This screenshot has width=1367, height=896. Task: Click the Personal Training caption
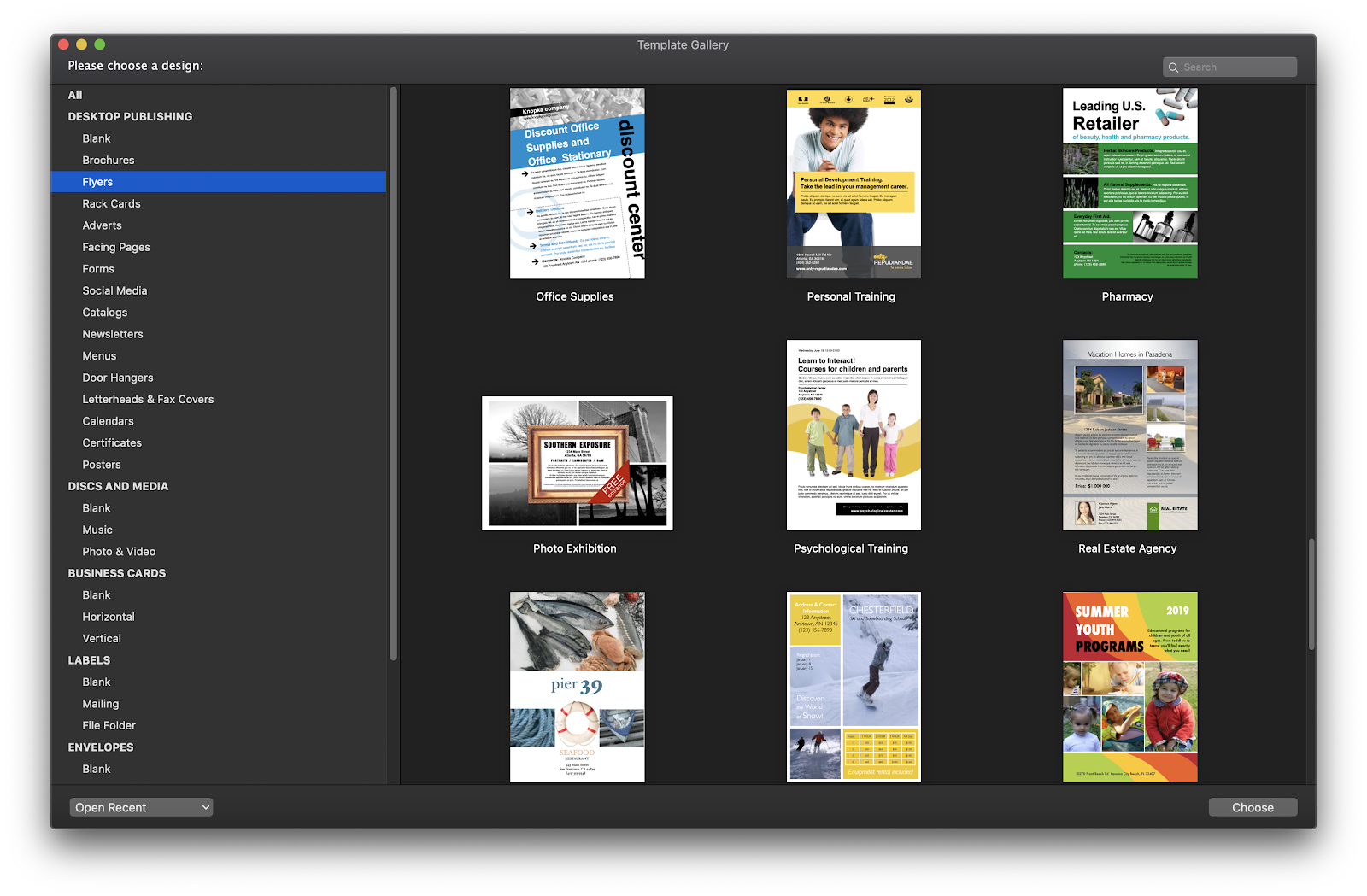click(x=851, y=297)
